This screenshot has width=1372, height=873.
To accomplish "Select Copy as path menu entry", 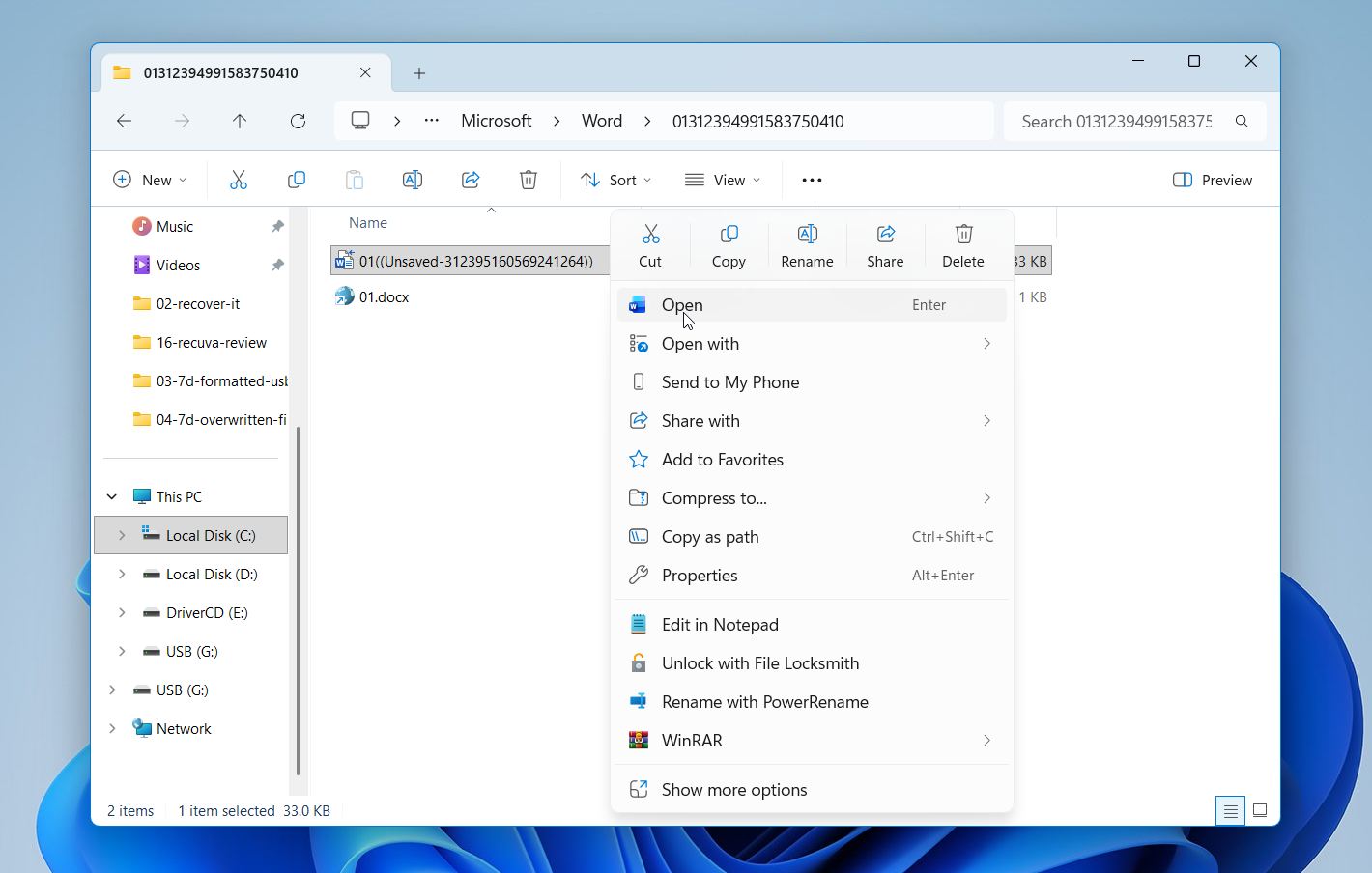I will point(710,537).
